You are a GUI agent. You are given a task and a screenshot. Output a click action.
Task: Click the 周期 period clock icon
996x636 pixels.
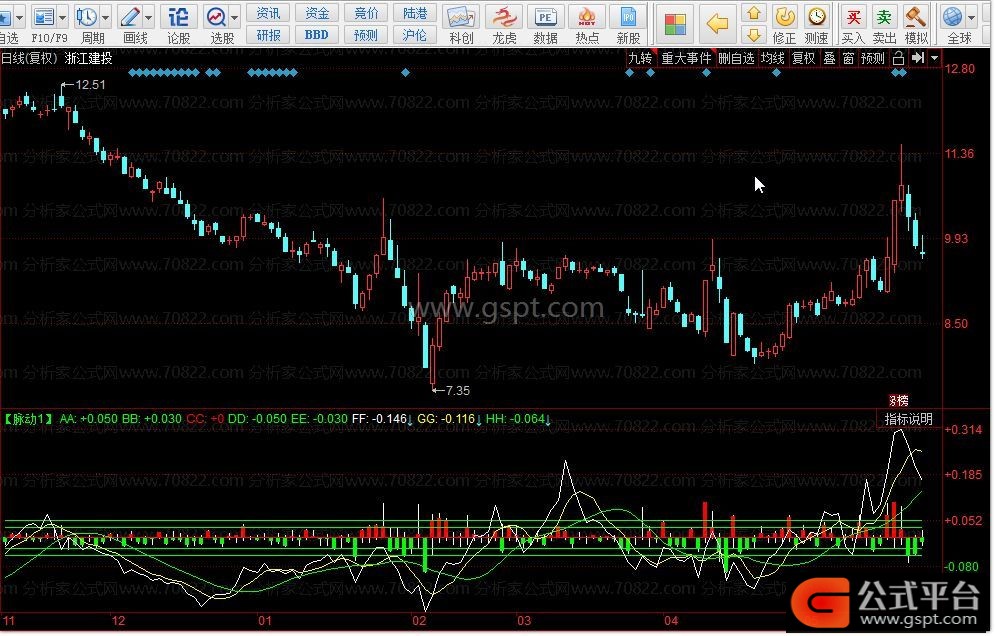click(86, 17)
